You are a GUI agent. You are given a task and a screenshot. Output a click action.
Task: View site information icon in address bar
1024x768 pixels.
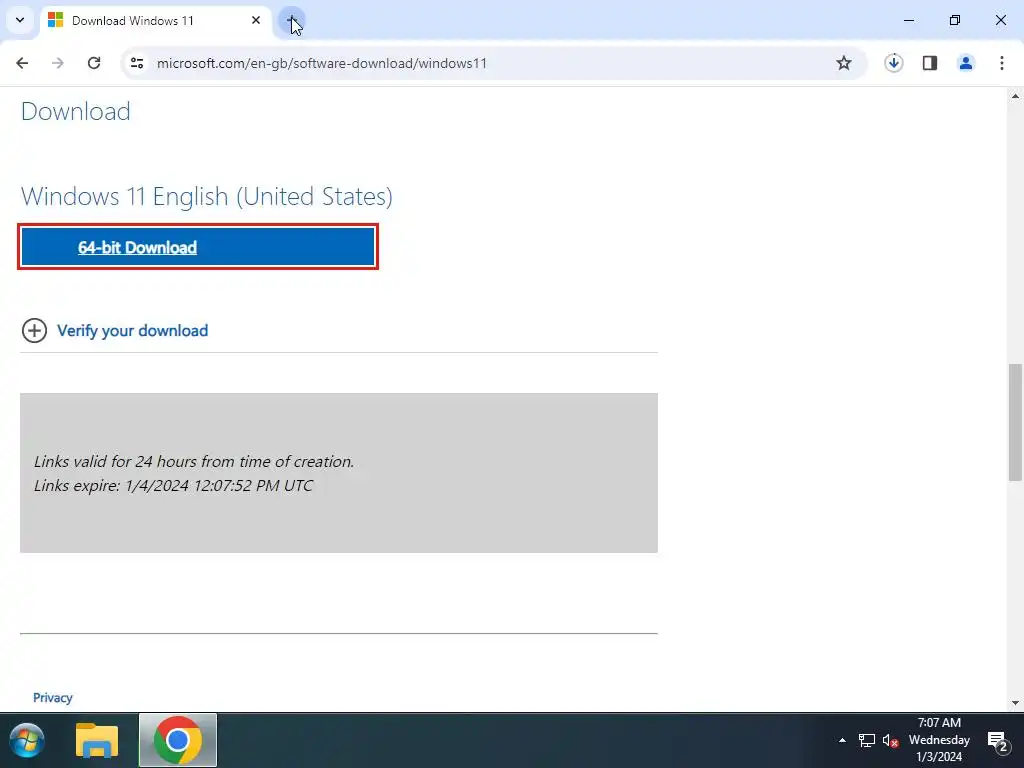(x=137, y=63)
